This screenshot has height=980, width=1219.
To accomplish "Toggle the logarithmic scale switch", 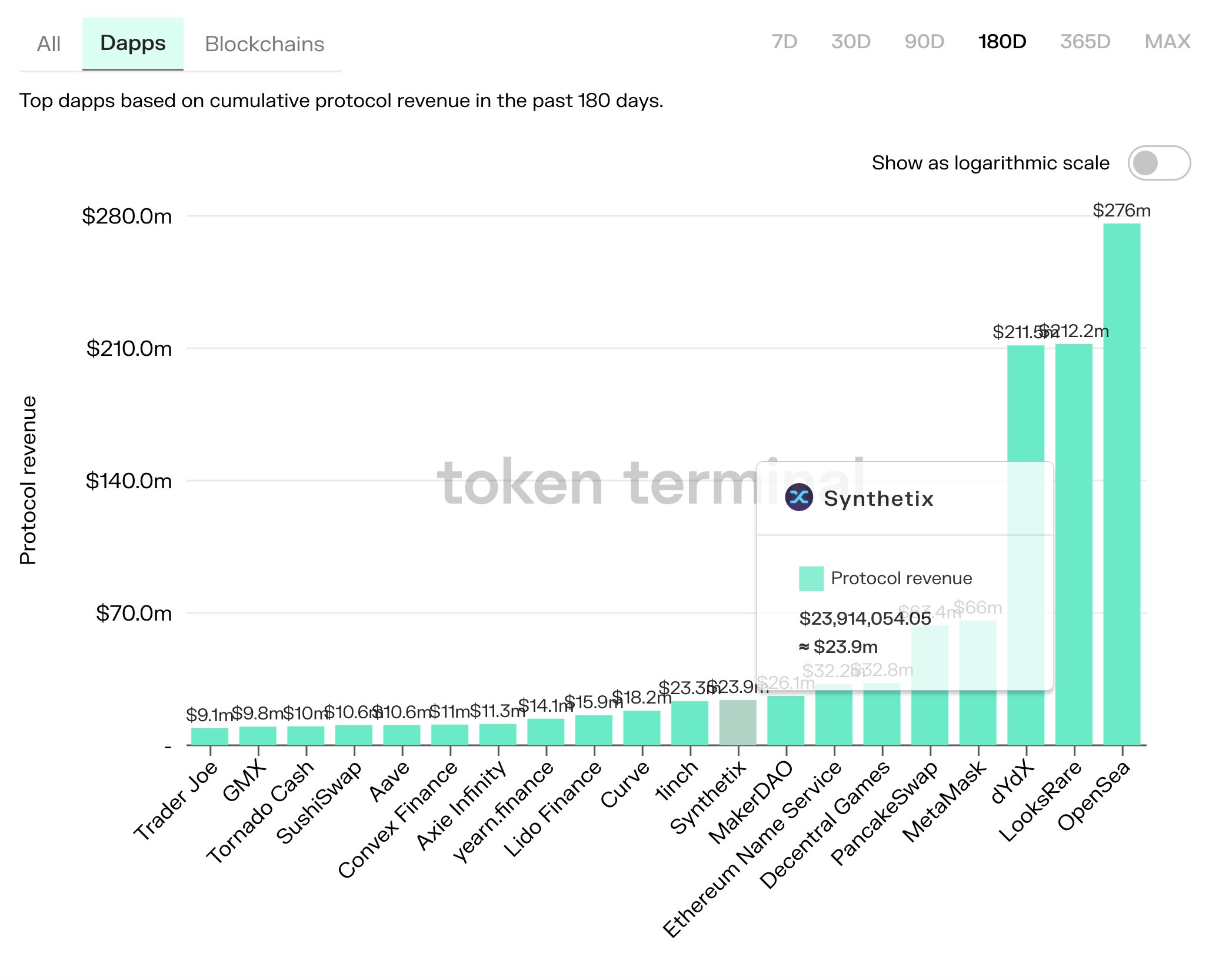I will point(1159,163).
